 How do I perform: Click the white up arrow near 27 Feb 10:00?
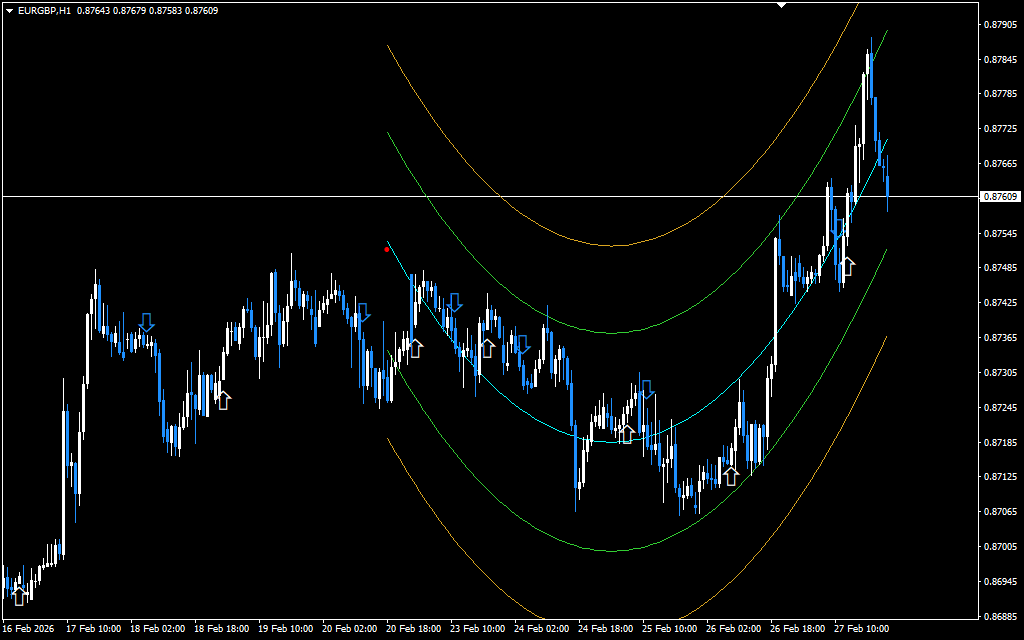point(848,266)
